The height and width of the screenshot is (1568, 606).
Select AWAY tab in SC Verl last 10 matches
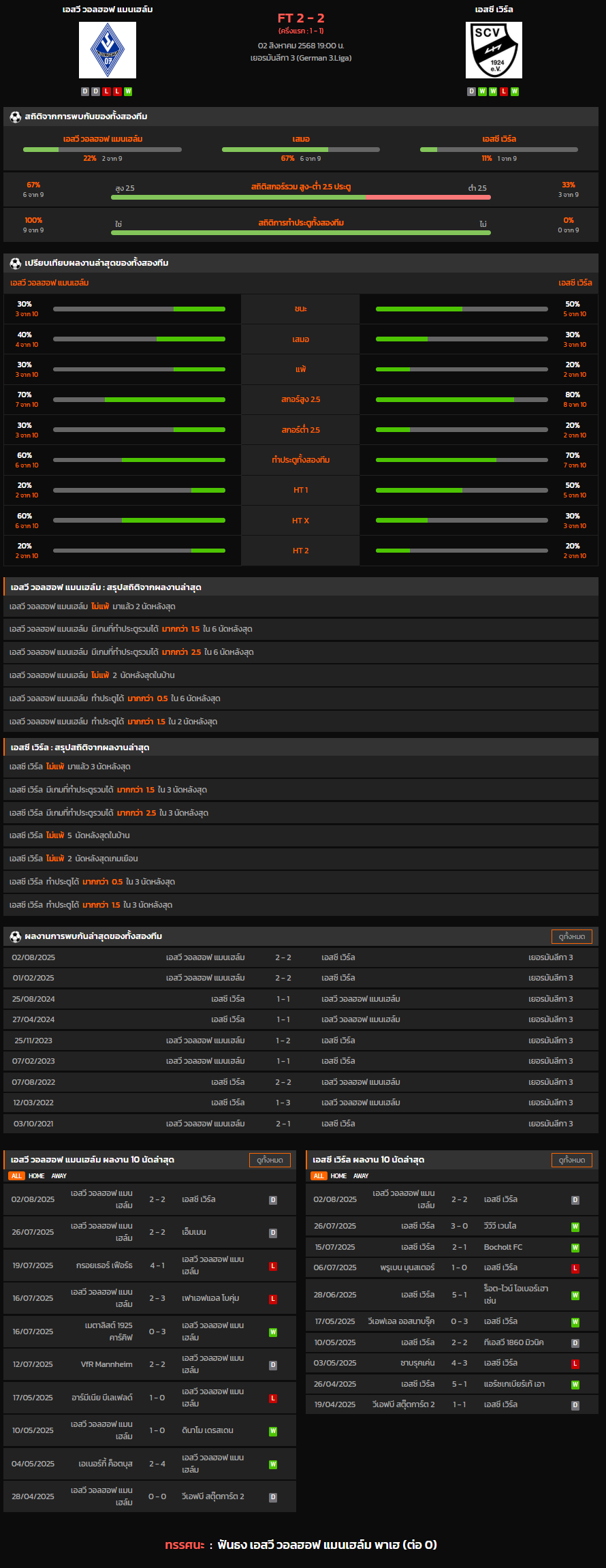point(361,1175)
